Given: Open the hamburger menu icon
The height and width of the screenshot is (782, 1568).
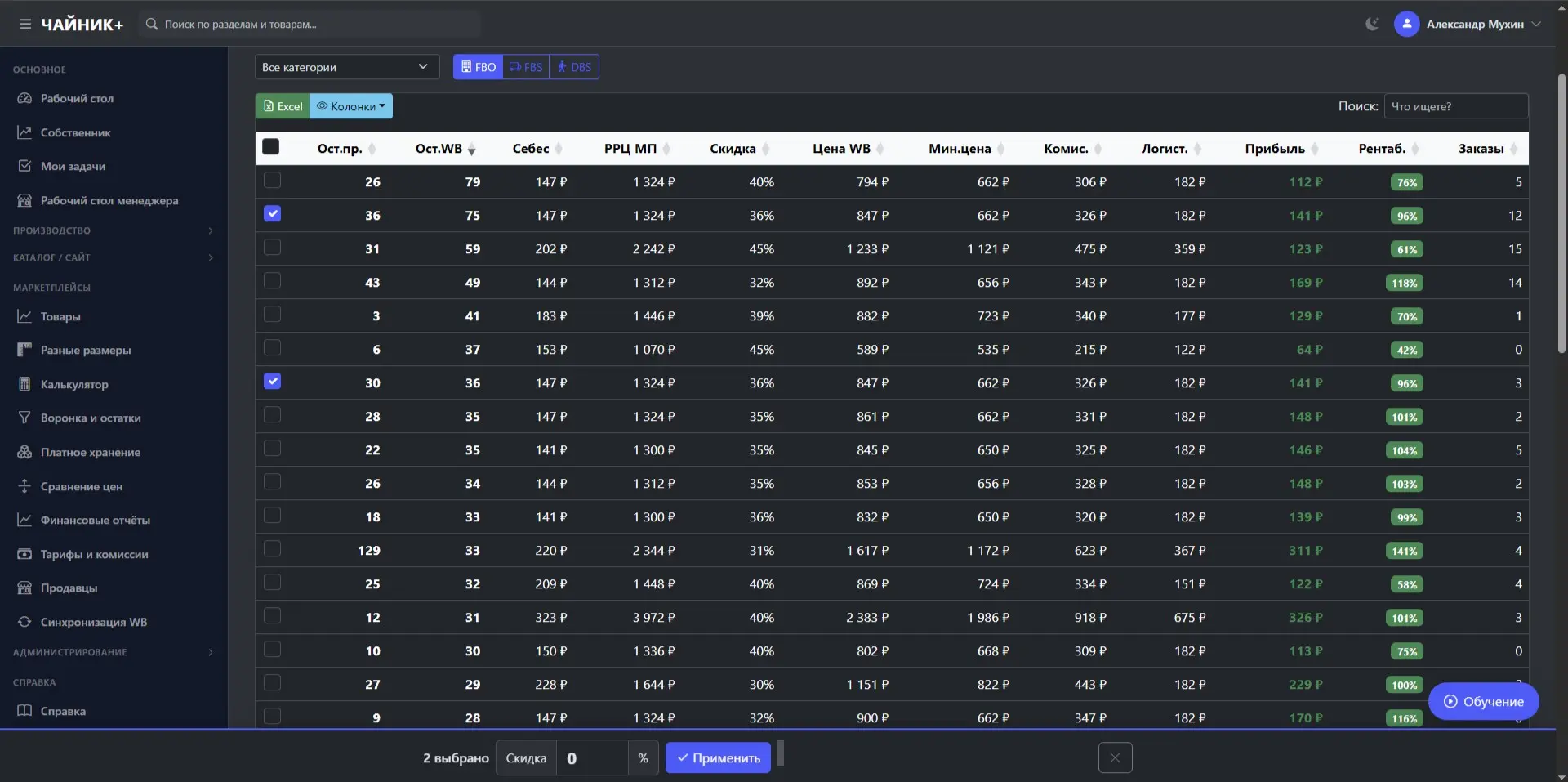Looking at the screenshot, I should pyautogui.click(x=25, y=25).
